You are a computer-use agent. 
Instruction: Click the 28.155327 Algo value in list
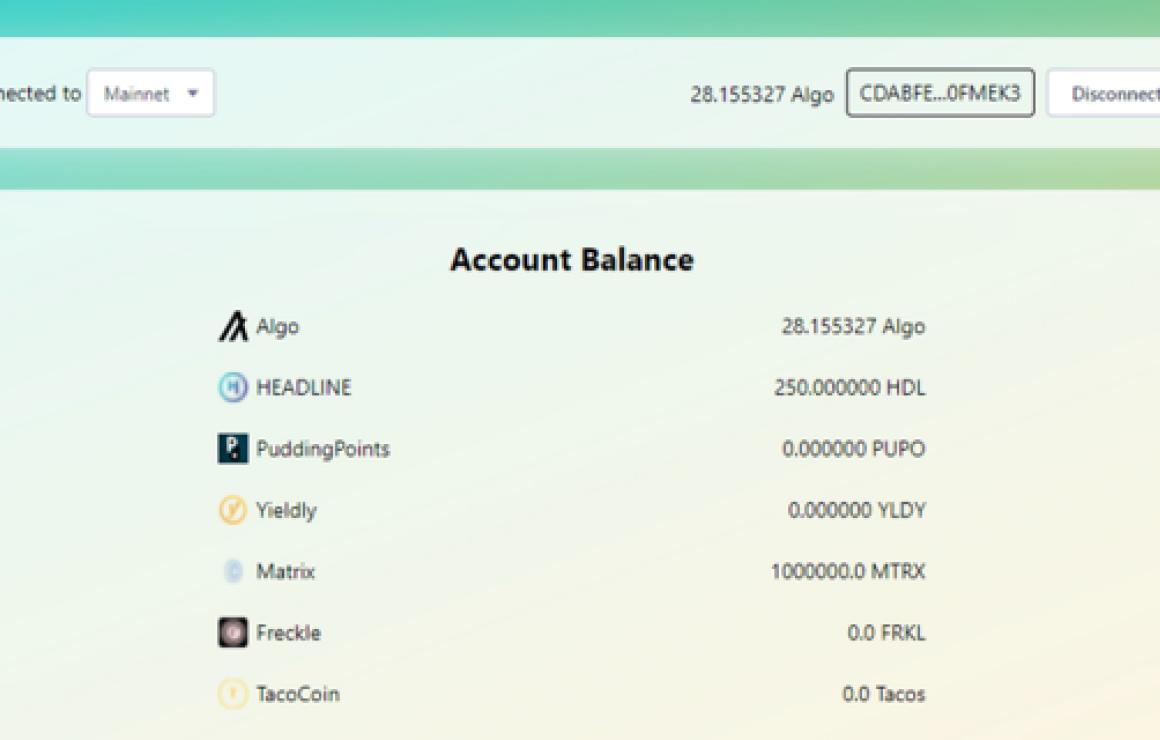tap(854, 326)
